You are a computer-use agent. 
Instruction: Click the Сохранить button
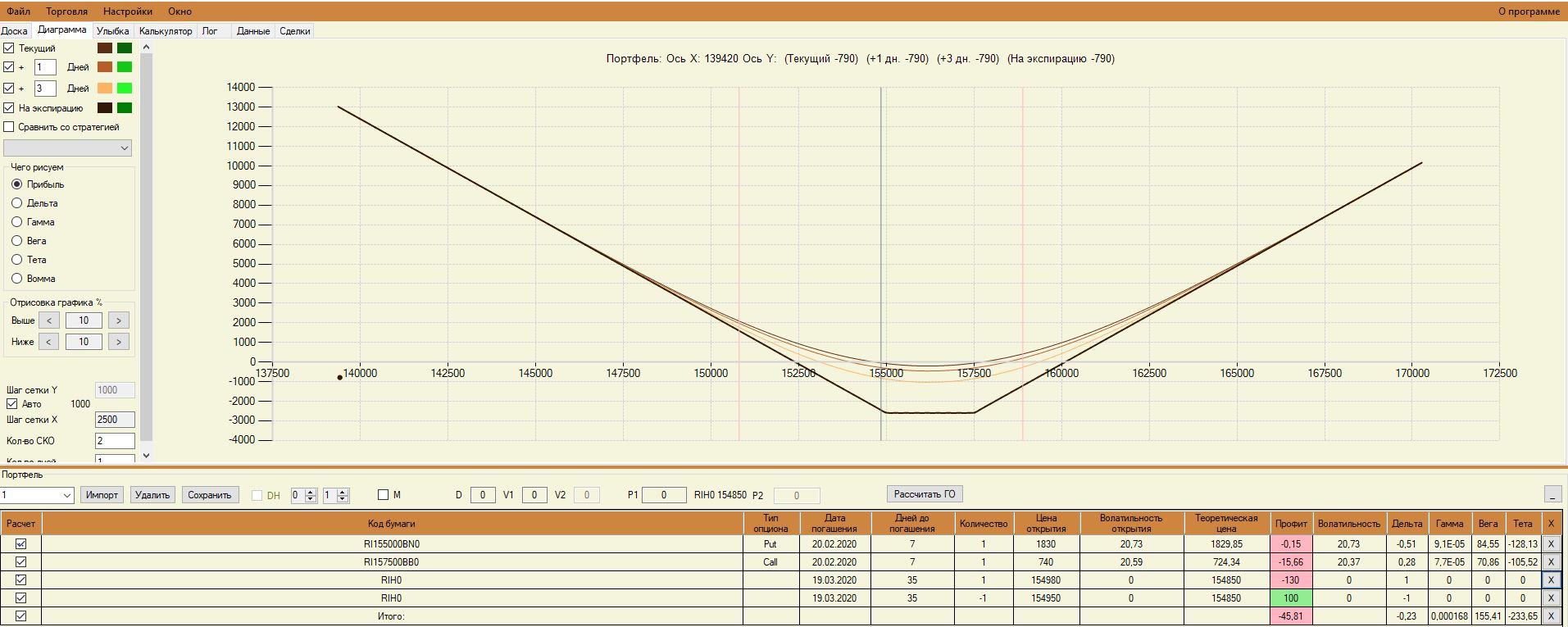pyautogui.click(x=210, y=495)
